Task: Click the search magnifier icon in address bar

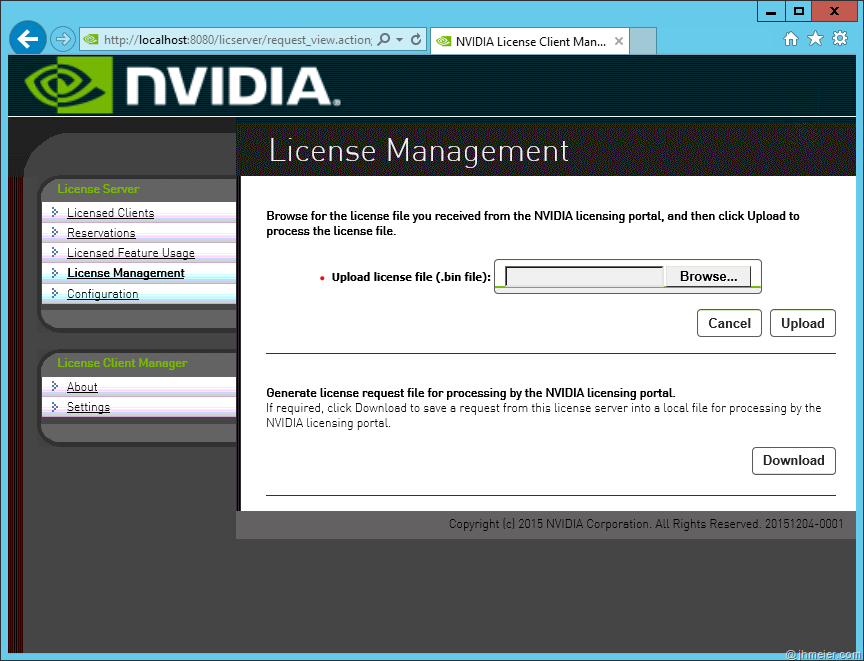Action: coord(384,40)
